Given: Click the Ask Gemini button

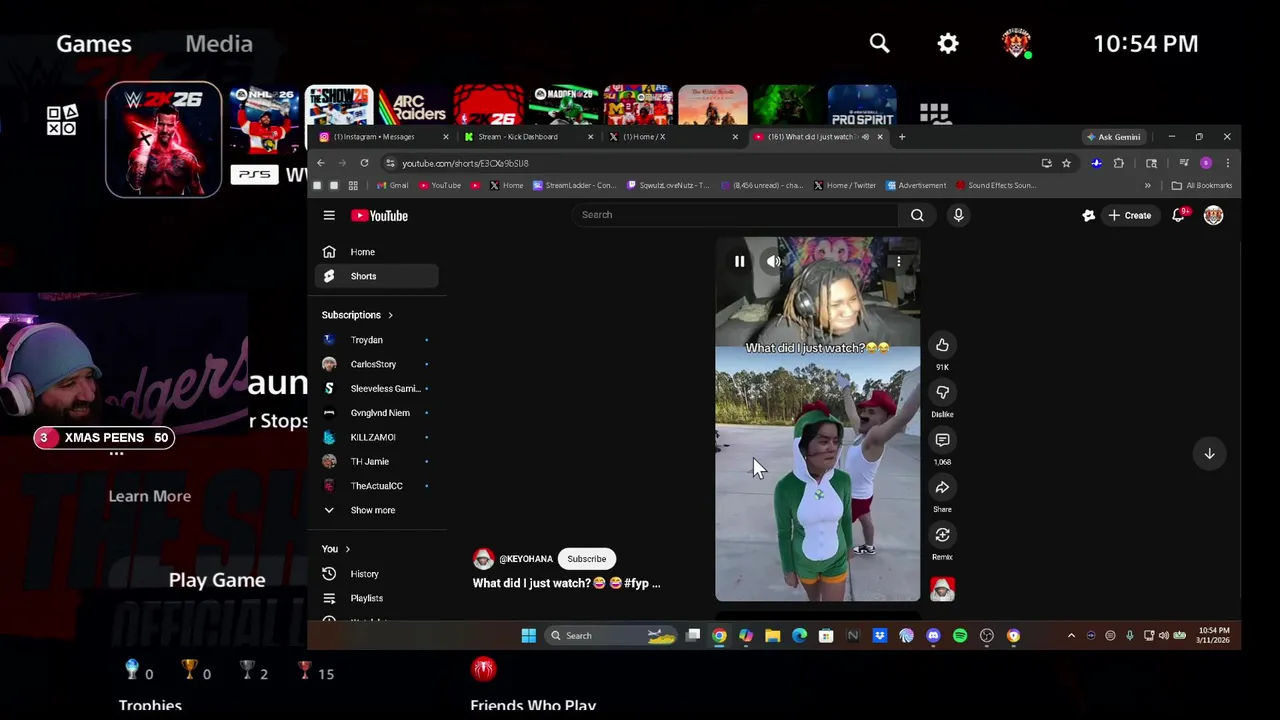Looking at the screenshot, I should (1113, 137).
